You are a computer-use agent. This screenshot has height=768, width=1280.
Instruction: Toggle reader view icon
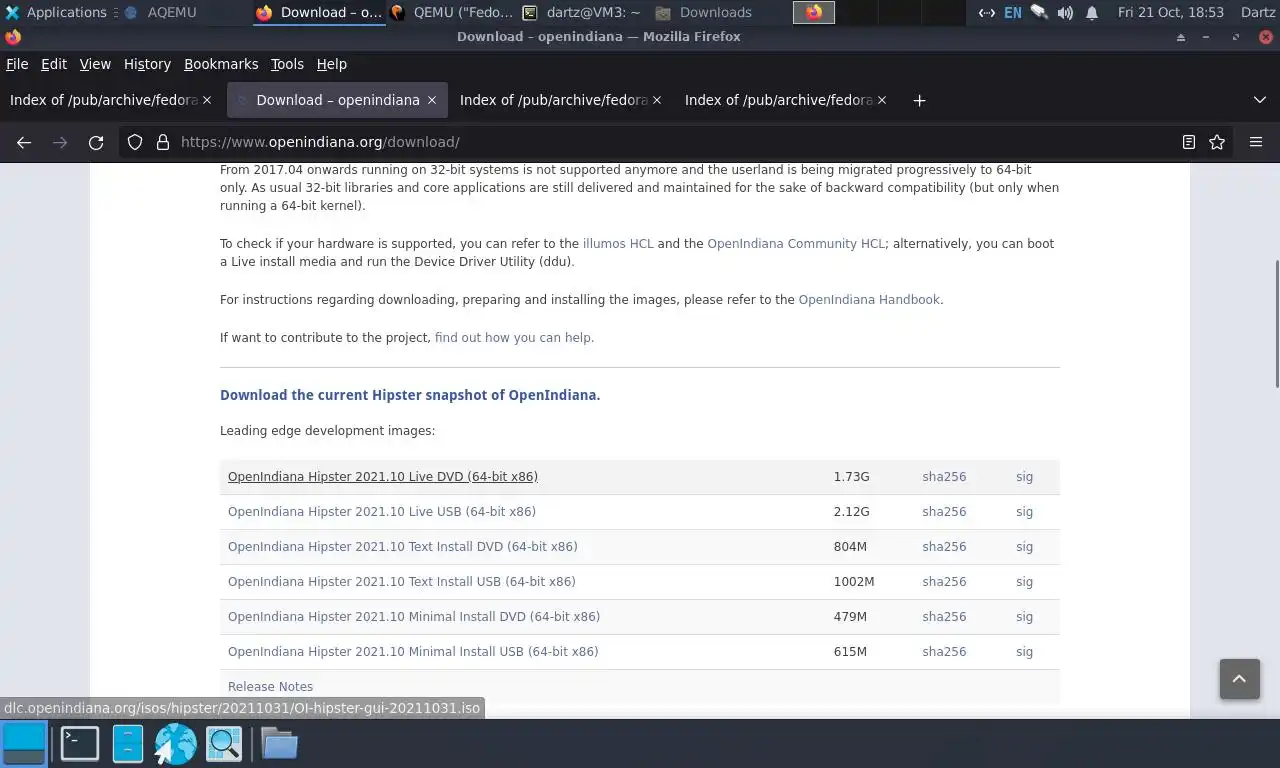1189,142
